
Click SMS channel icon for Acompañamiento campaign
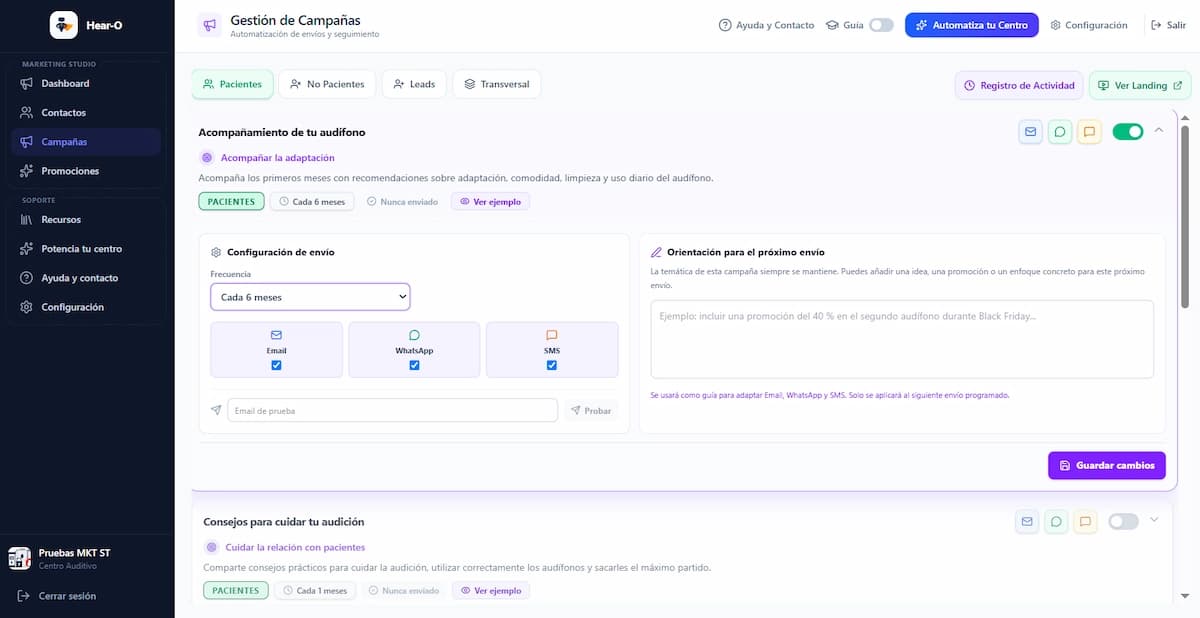pyautogui.click(x=1089, y=131)
